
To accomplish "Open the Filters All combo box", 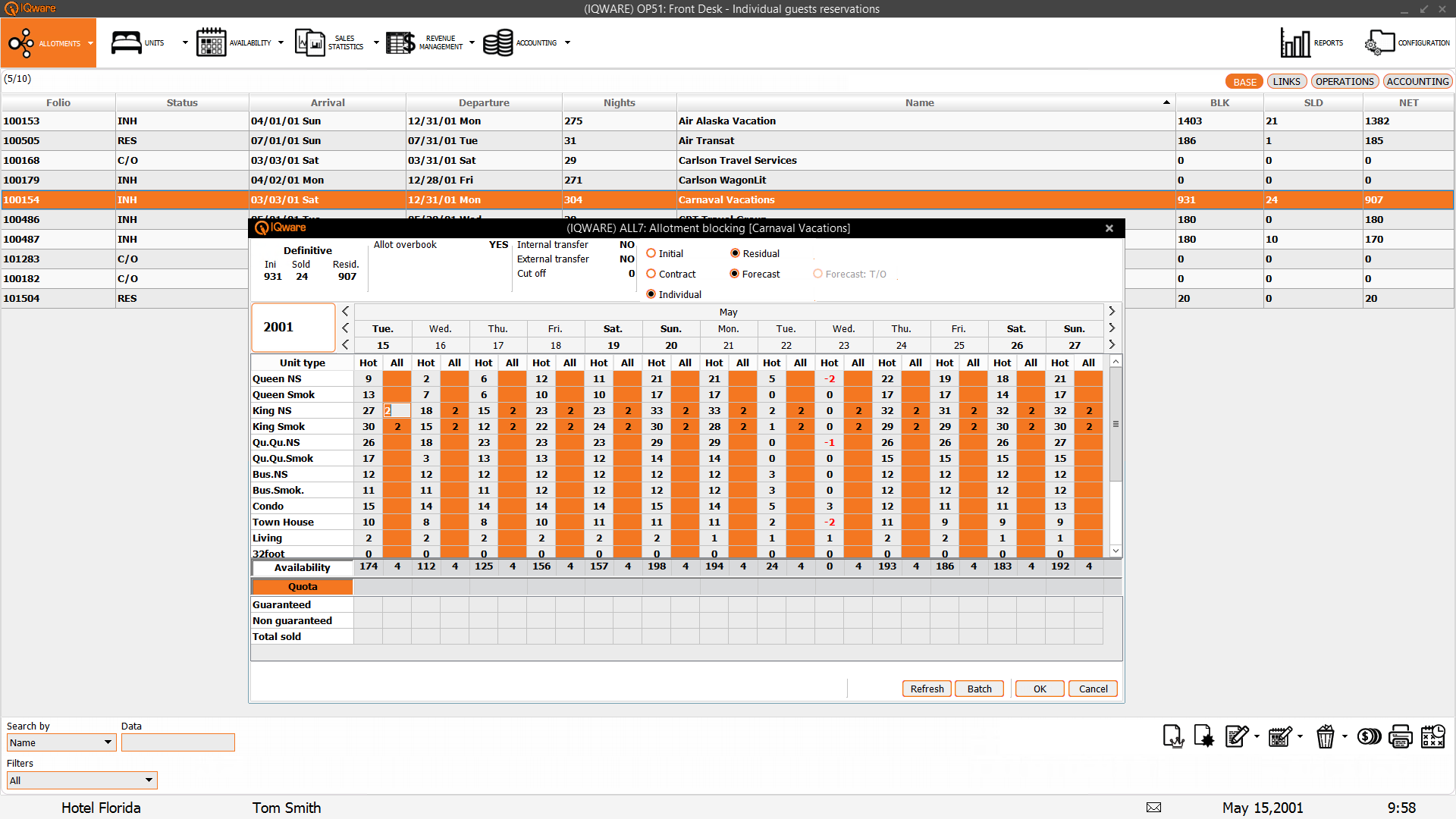I will click(82, 780).
